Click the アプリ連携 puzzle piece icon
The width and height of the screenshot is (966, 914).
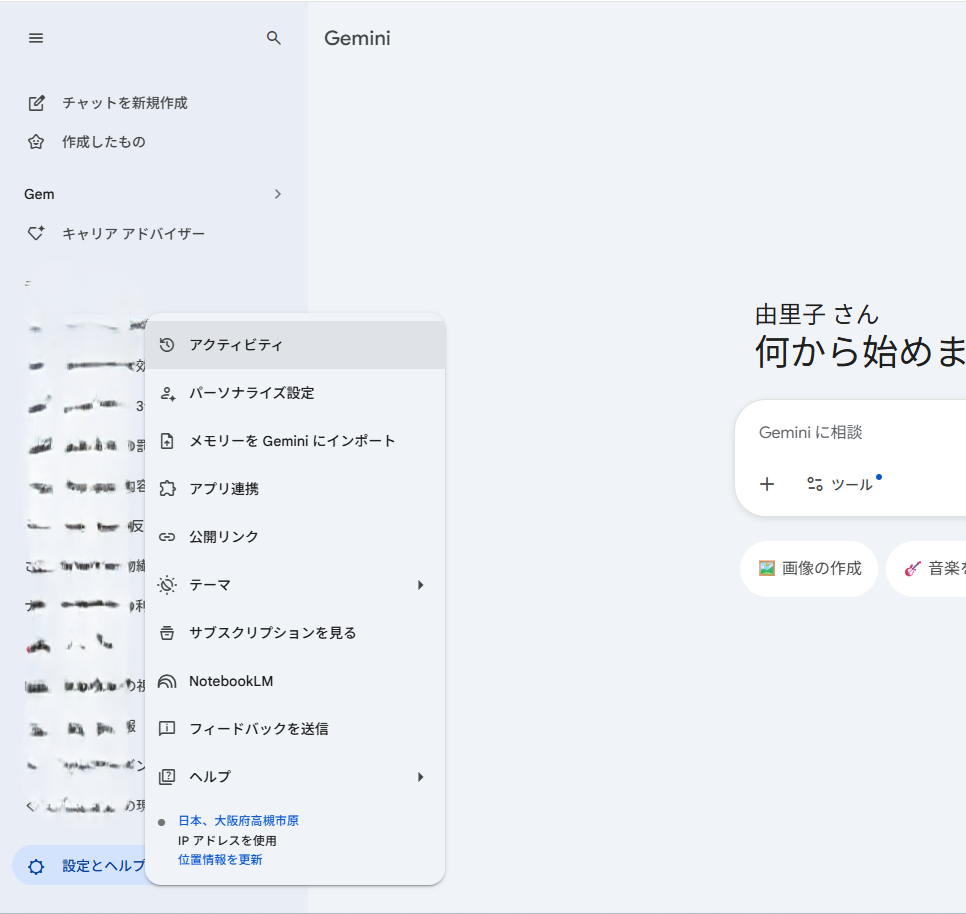point(168,489)
